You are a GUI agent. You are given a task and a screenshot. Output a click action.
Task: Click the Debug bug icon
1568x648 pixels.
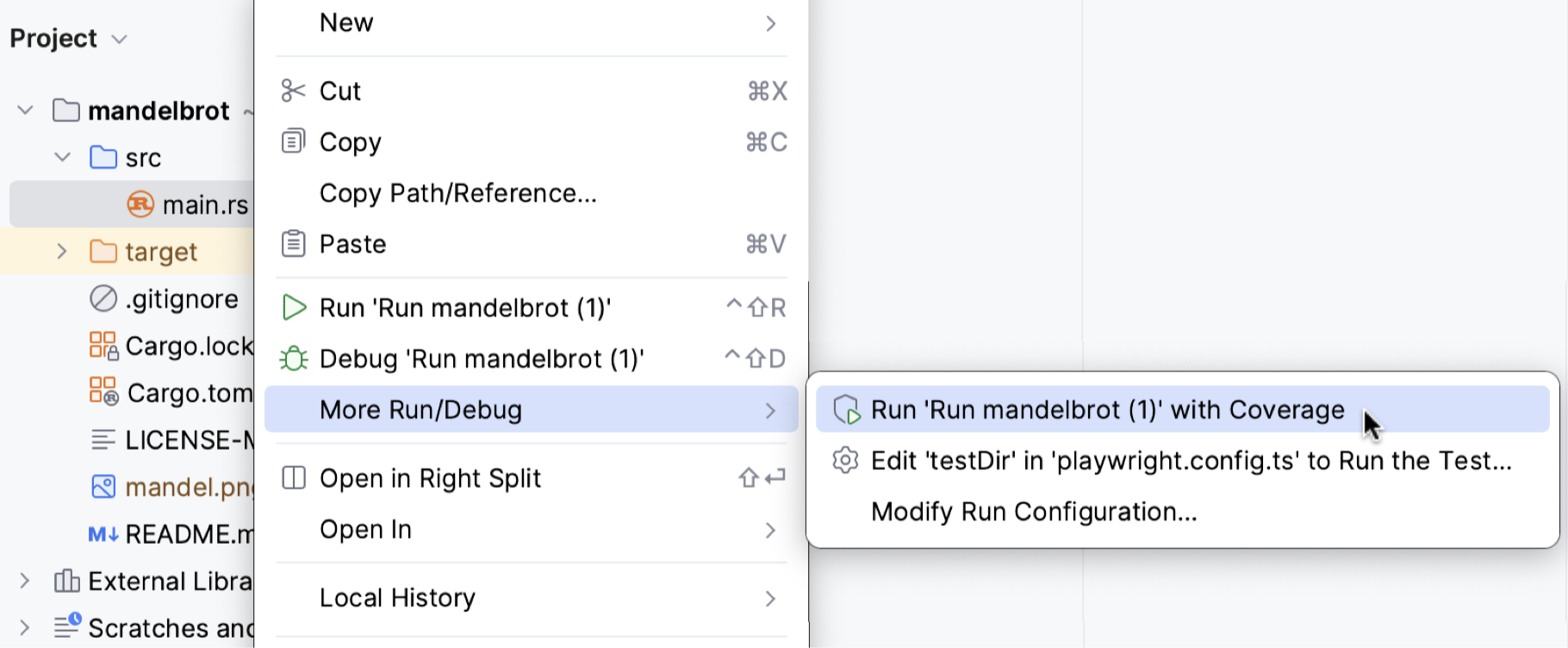click(293, 358)
